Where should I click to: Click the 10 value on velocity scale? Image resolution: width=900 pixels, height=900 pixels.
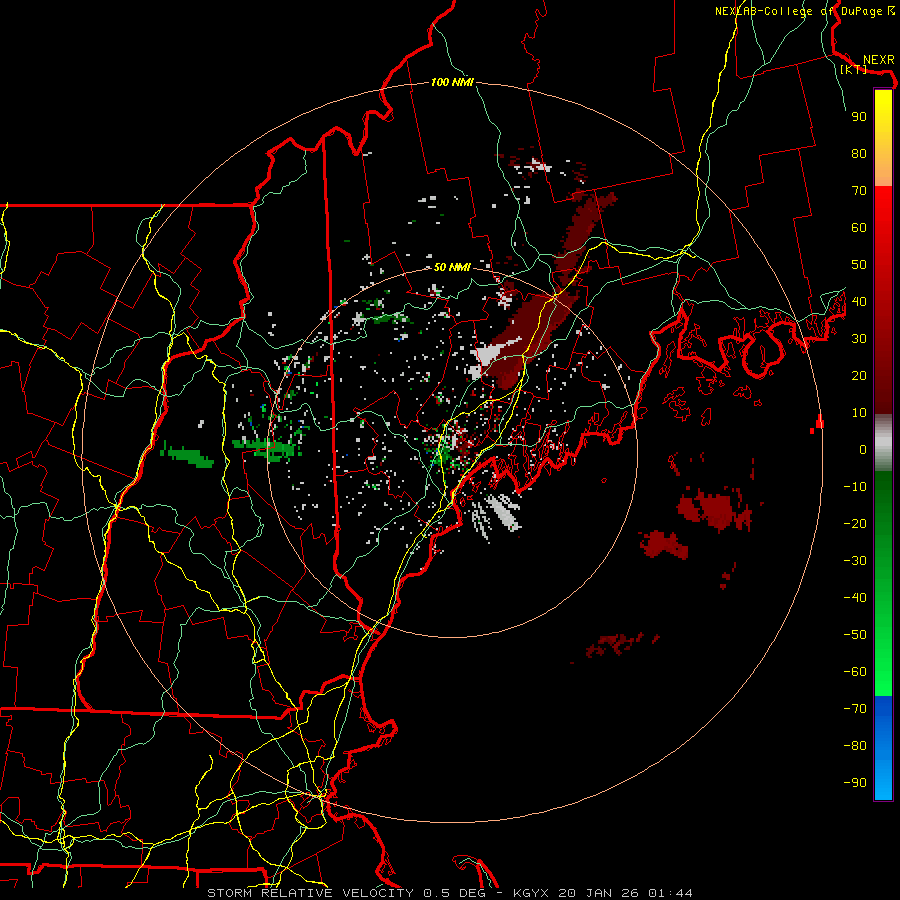pos(859,413)
